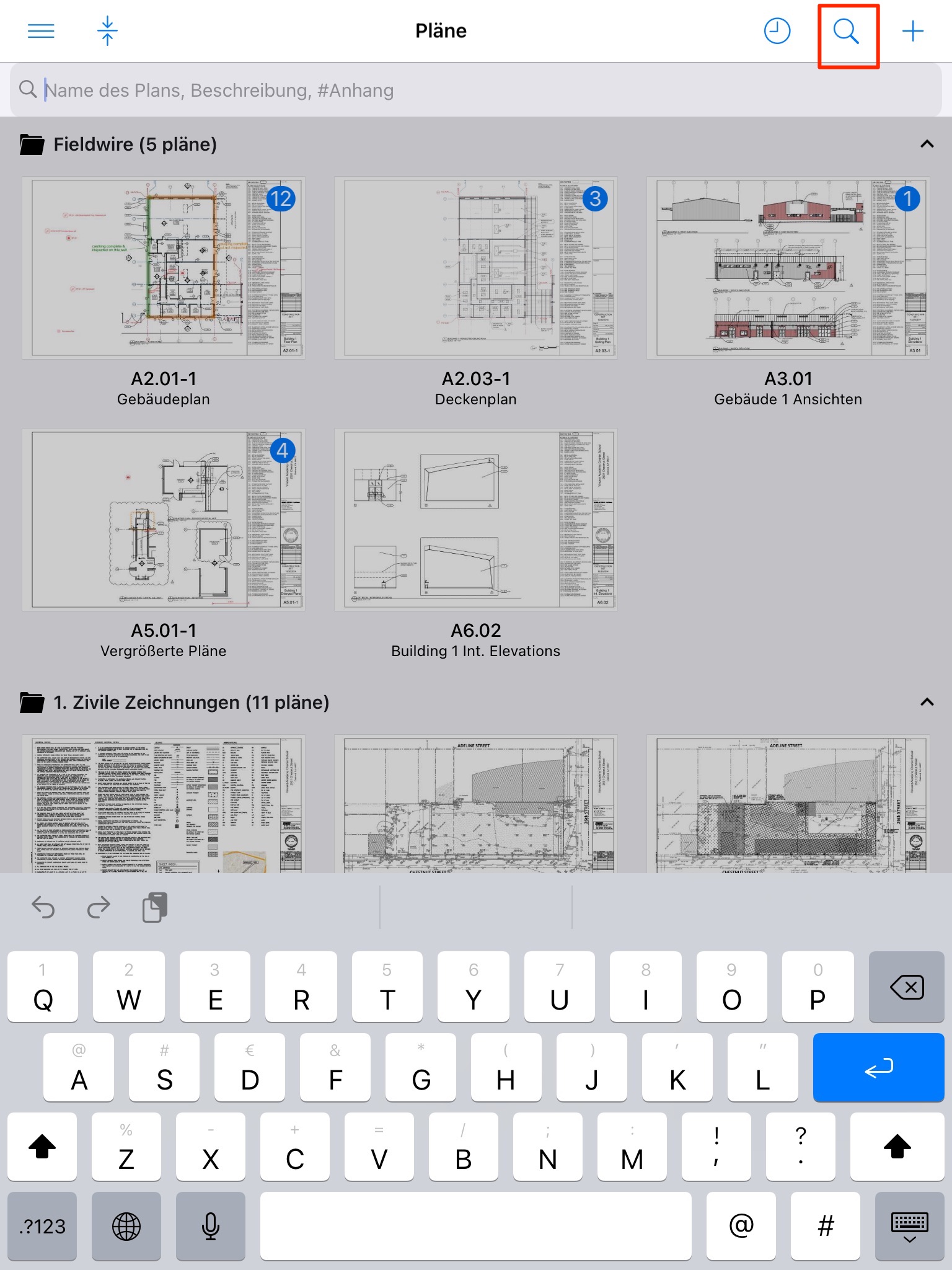Tap the right shift key
952x1270 pixels.
click(897, 1147)
